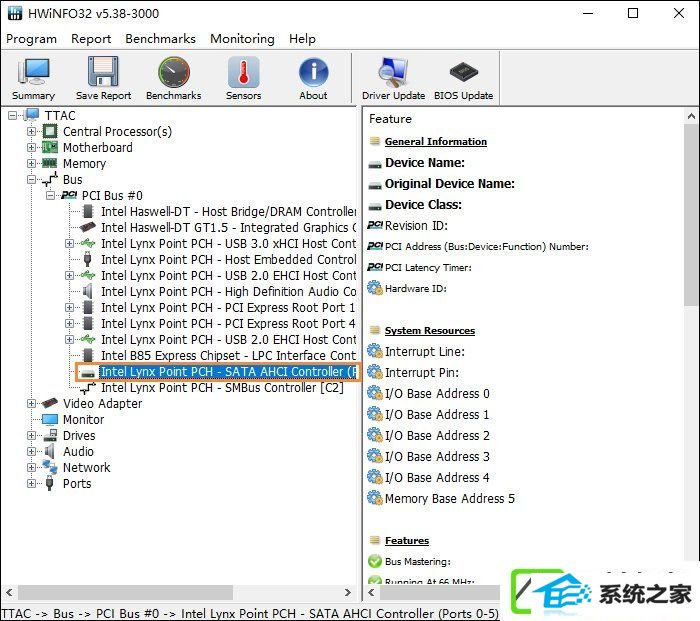Select Lynx Point Host Embedded Controller row

click(x=229, y=259)
